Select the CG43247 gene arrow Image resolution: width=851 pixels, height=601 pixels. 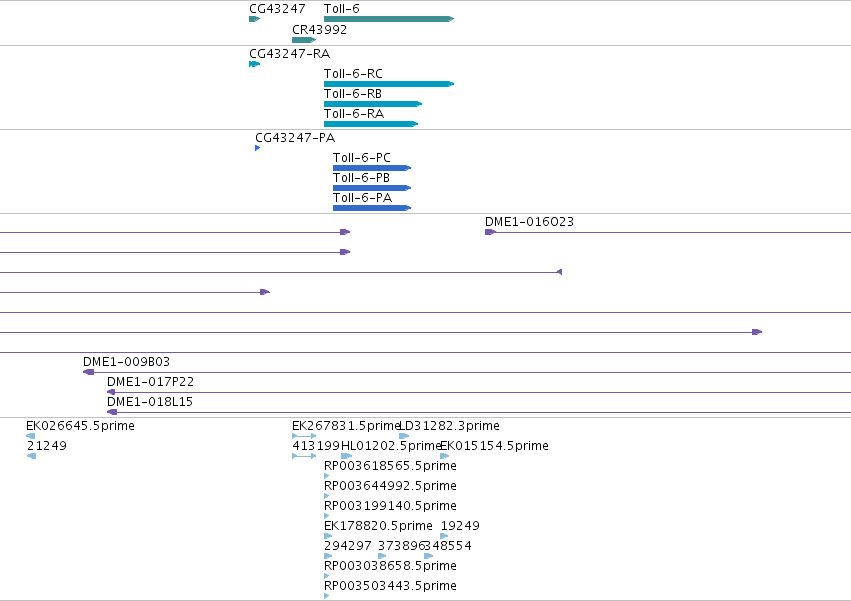(x=255, y=19)
